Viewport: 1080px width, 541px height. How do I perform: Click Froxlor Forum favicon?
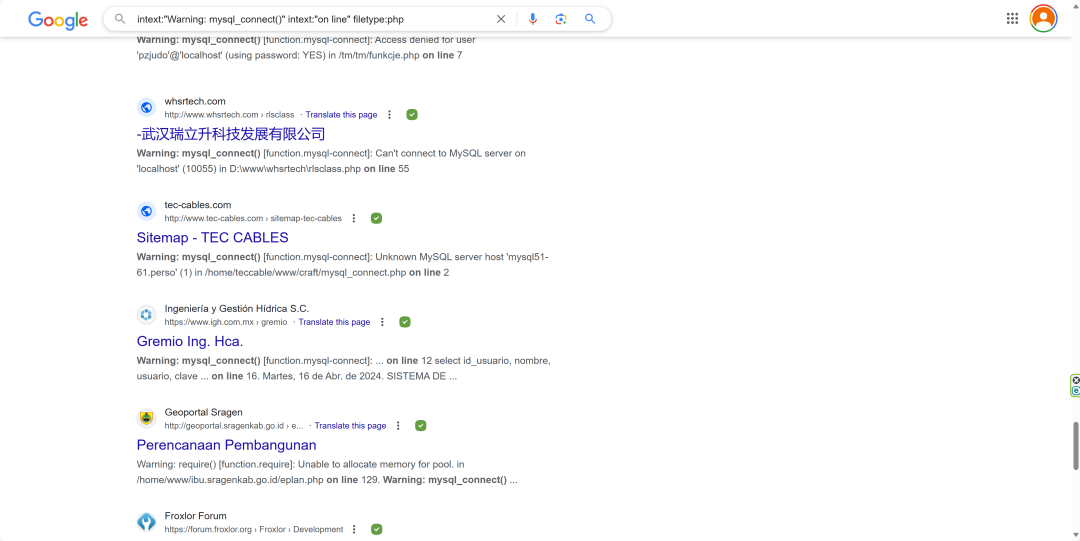point(146,522)
